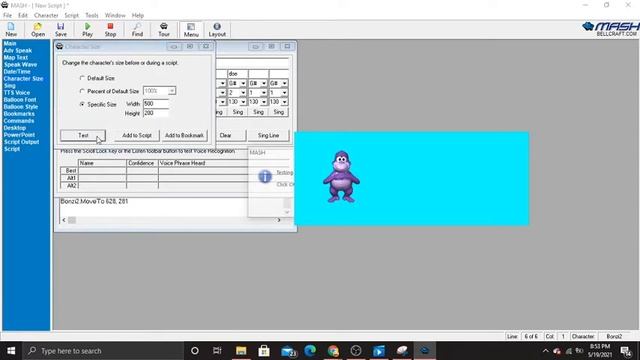
Task: Open the Windows Start menu
Action: [11, 351]
